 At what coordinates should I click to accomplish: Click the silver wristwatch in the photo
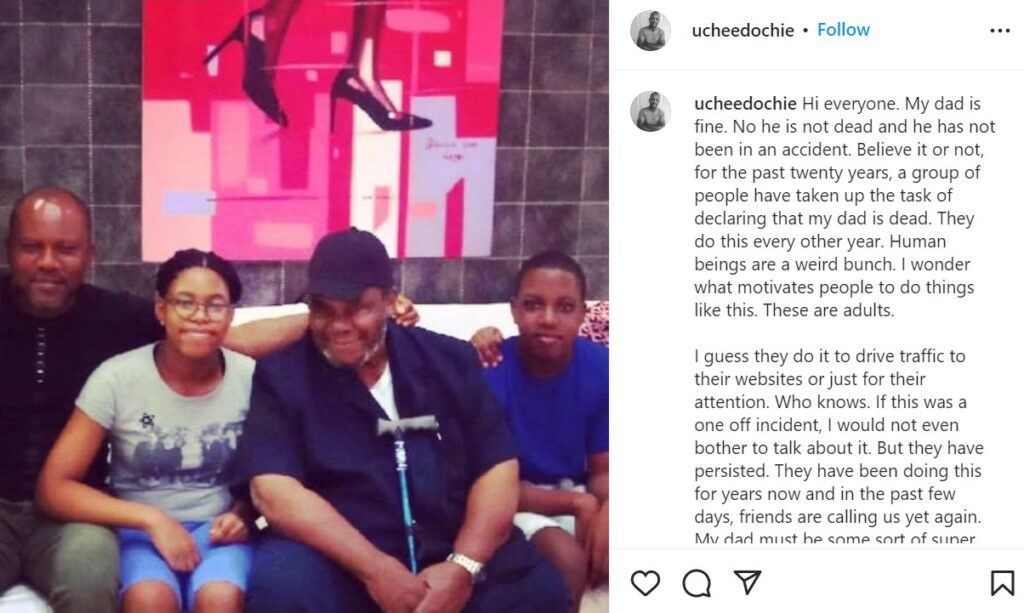click(466, 566)
